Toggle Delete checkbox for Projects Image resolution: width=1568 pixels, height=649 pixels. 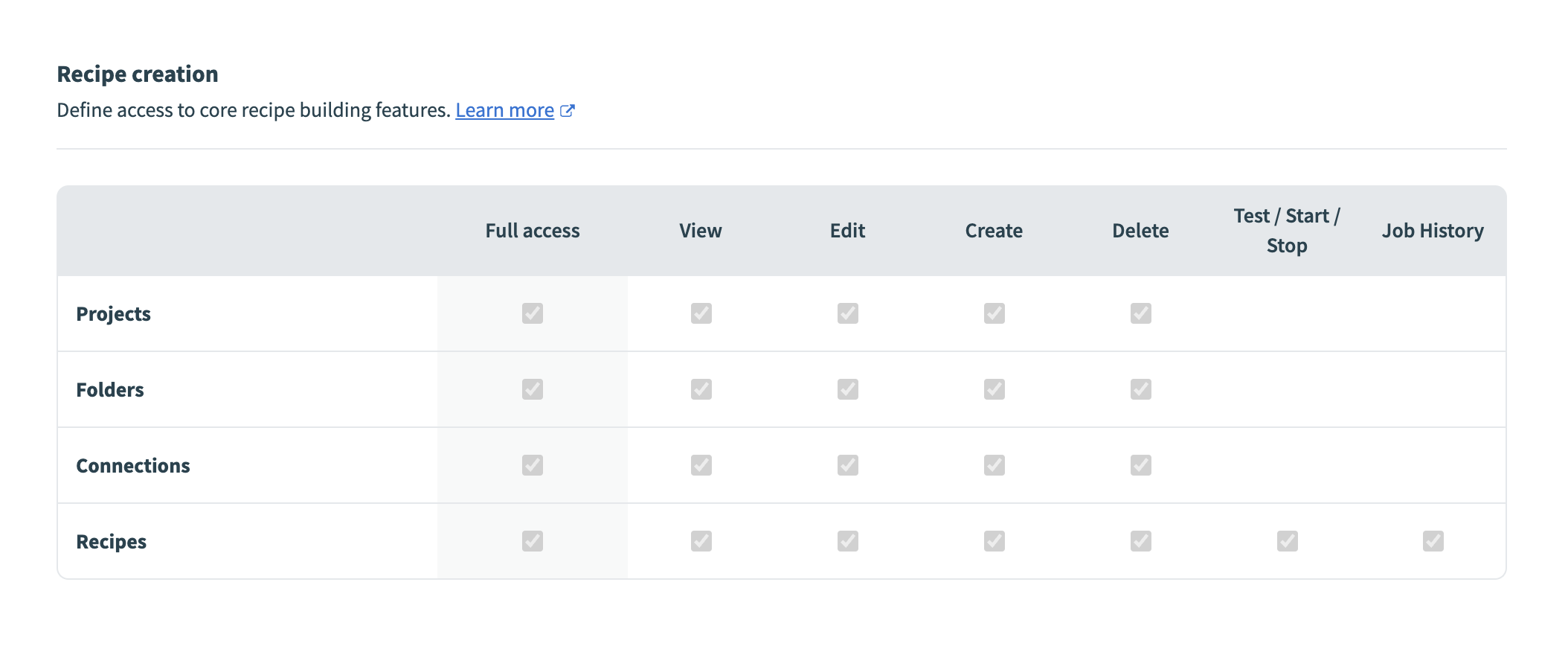tap(1140, 313)
